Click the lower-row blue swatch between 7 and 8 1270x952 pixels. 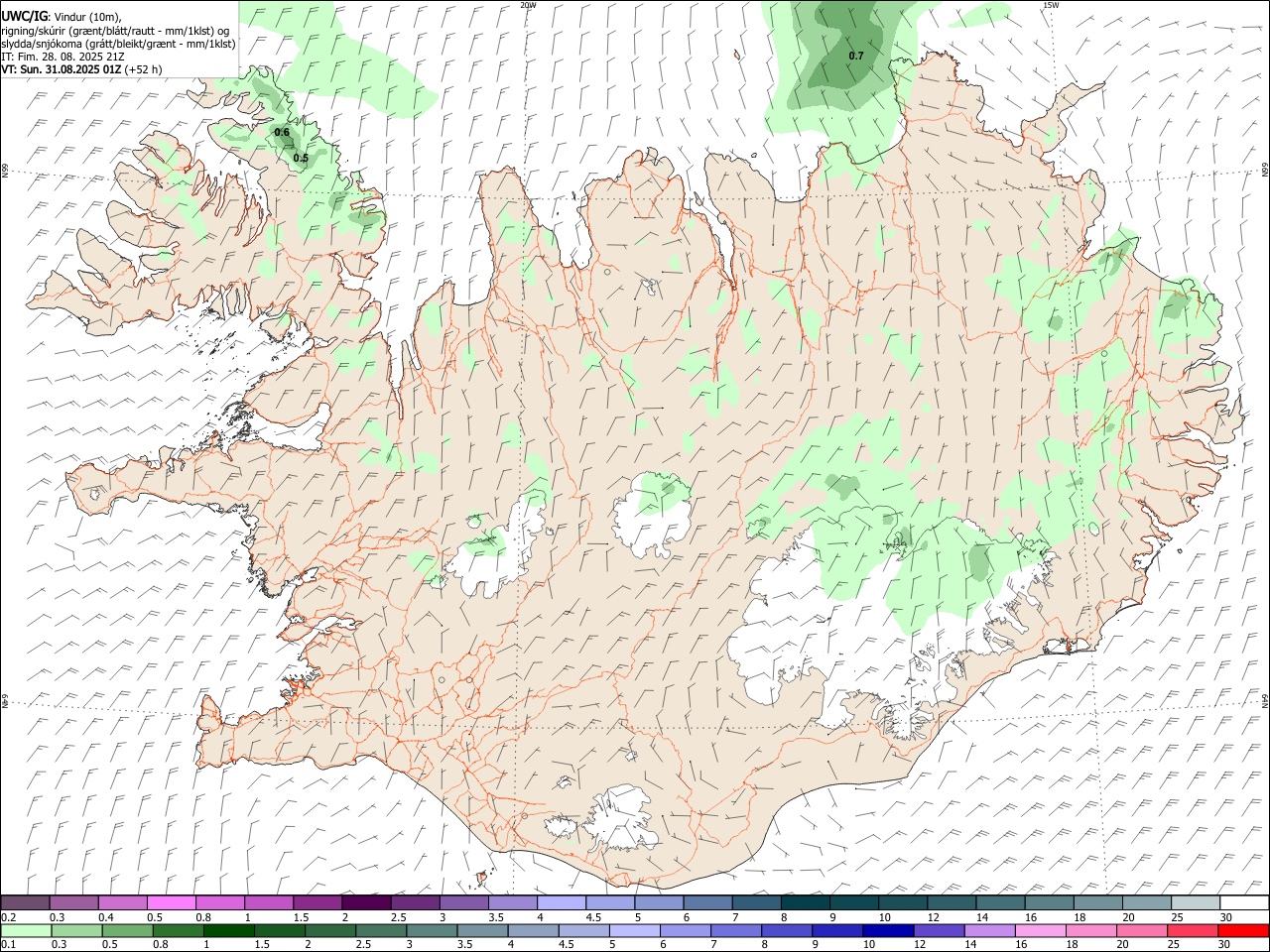pos(736,931)
